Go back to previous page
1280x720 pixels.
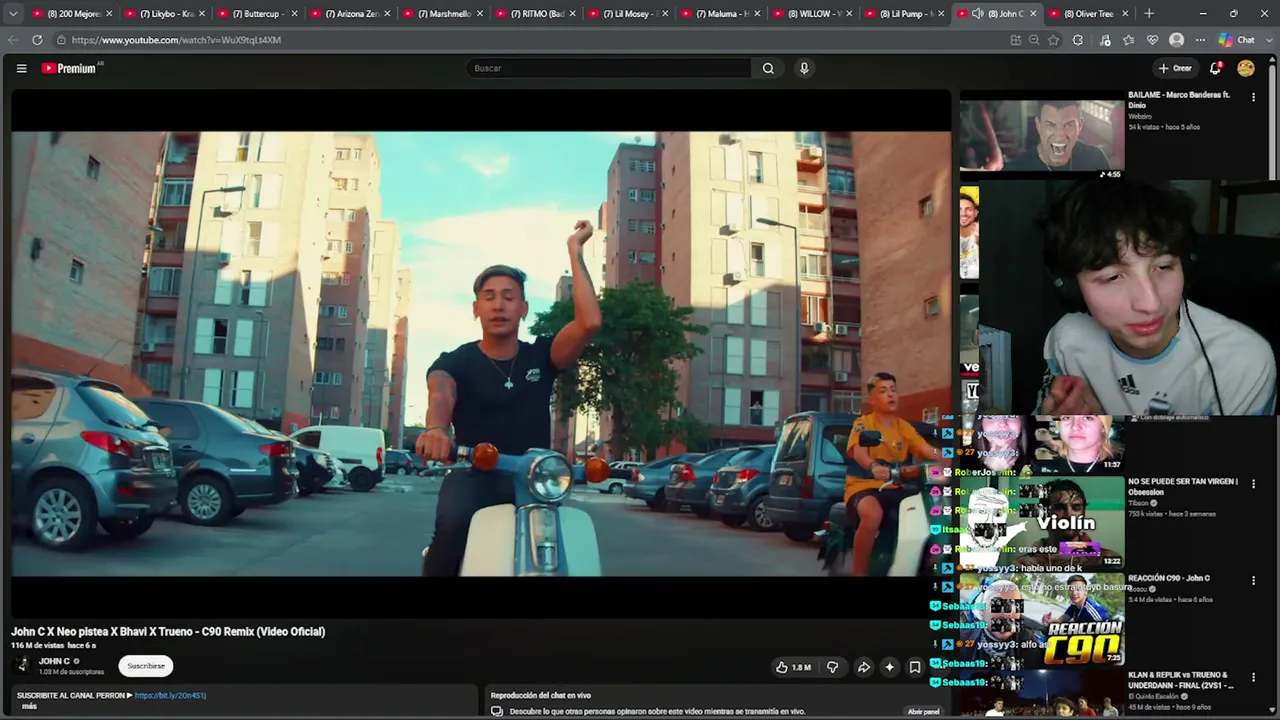(13, 40)
